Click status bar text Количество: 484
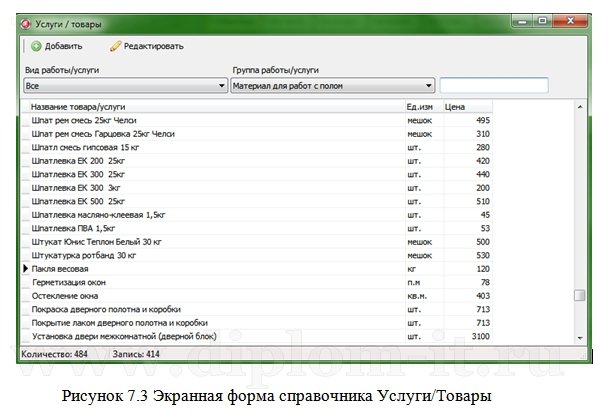610x415 pixels. (54, 354)
